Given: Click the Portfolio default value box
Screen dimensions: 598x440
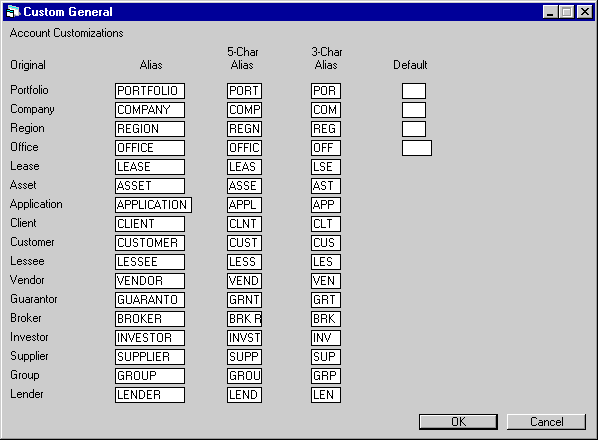Looking at the screenshot, I should click(414, 91).
